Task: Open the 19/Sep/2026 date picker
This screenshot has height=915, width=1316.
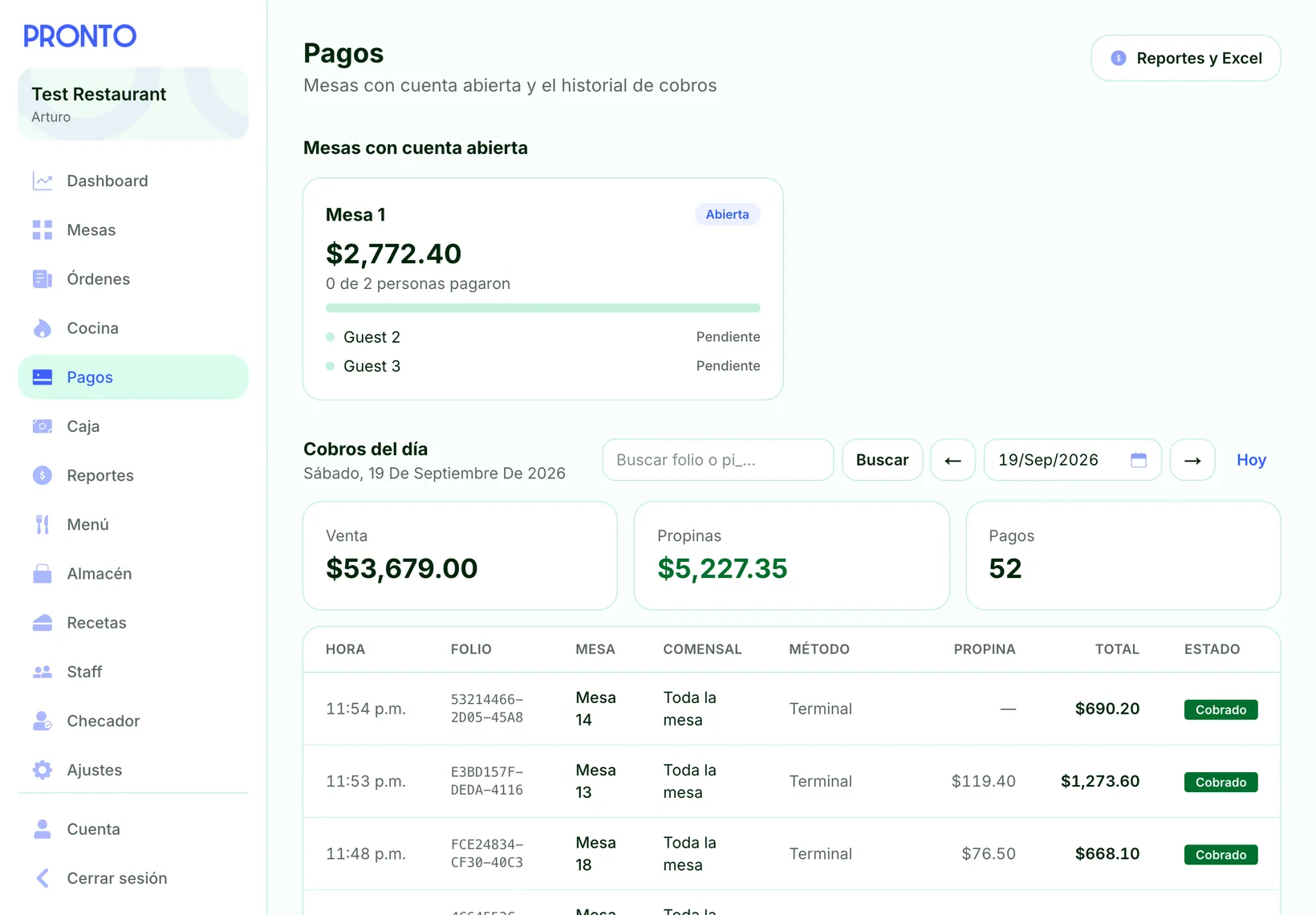Action: coord(1072,460)
